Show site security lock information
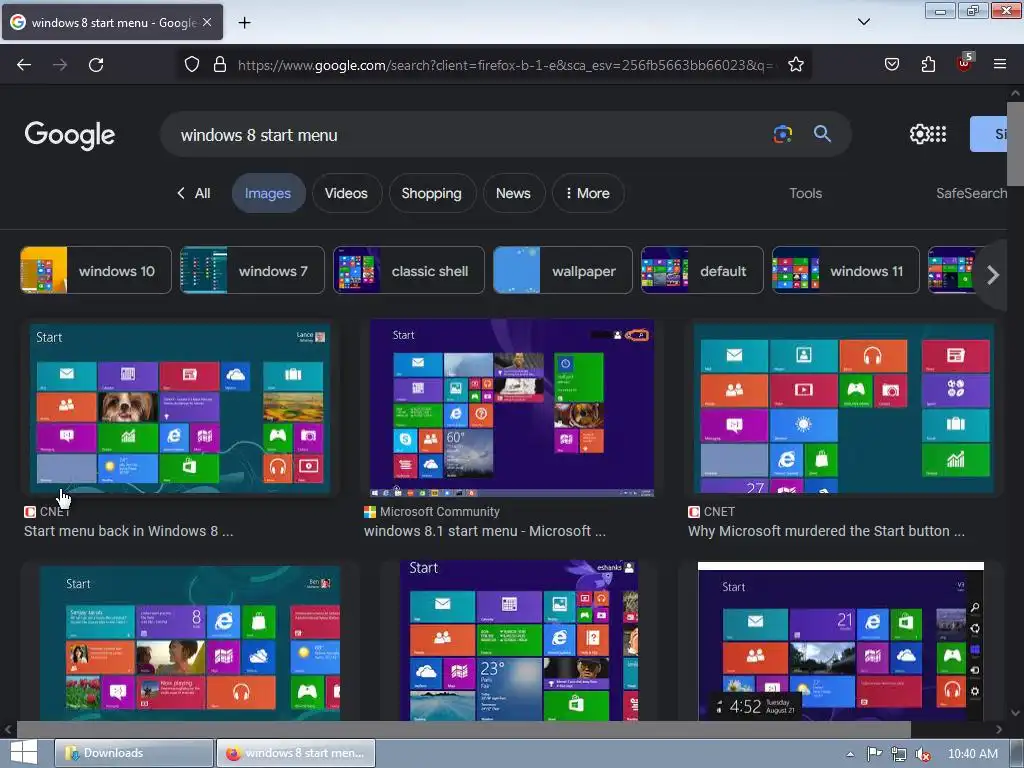 coord(220,65)
